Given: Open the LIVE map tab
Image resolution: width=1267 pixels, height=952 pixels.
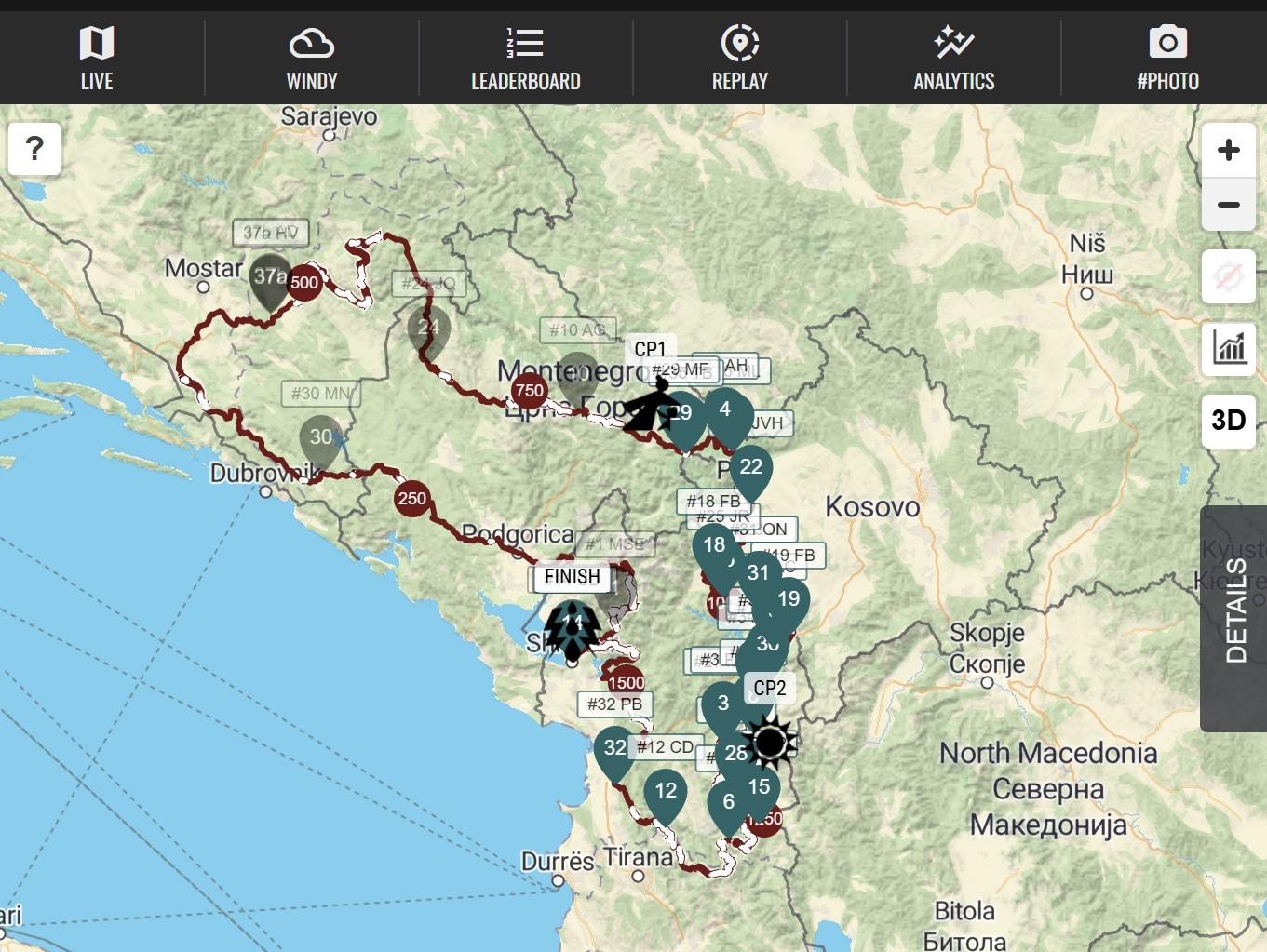Looking at the screenshot, I should pos(97,58).
